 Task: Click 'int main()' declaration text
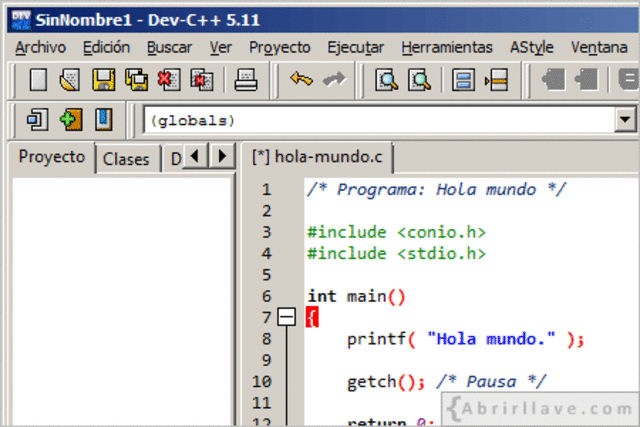pyautogui.click(x=356, y=296)
